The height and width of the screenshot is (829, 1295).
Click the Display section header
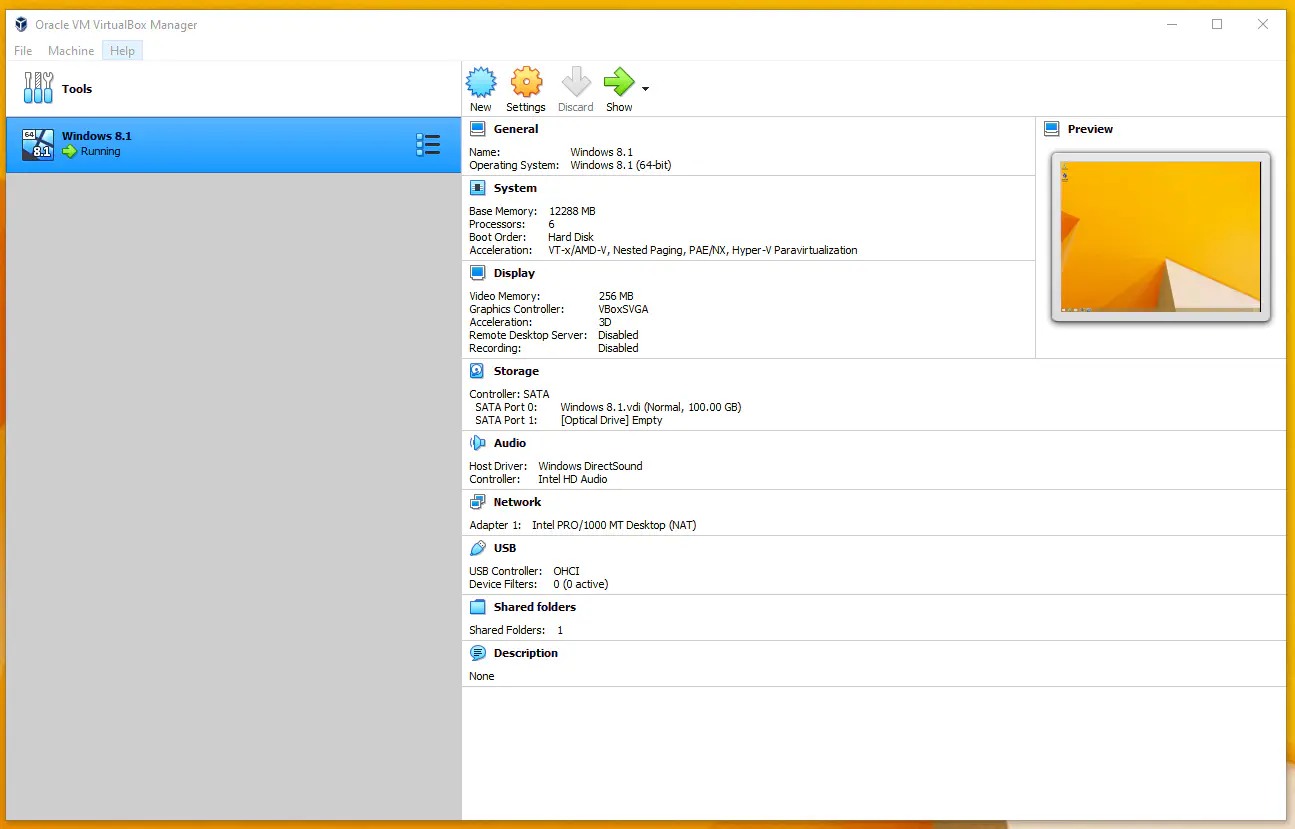click(x=514, y=273)
